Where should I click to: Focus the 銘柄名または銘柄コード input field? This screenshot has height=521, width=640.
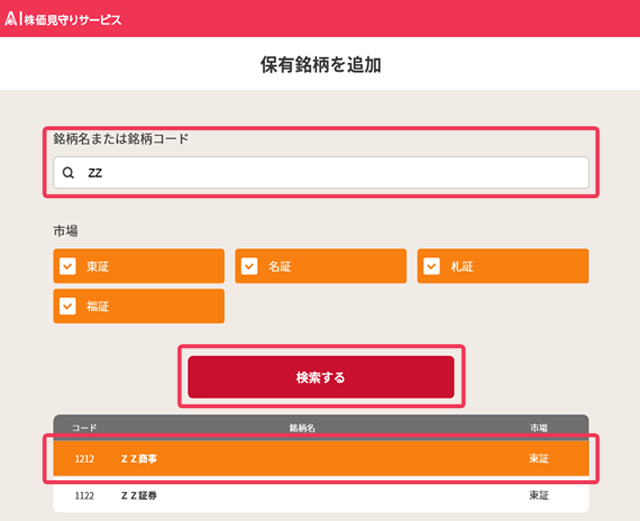(330, 173)
